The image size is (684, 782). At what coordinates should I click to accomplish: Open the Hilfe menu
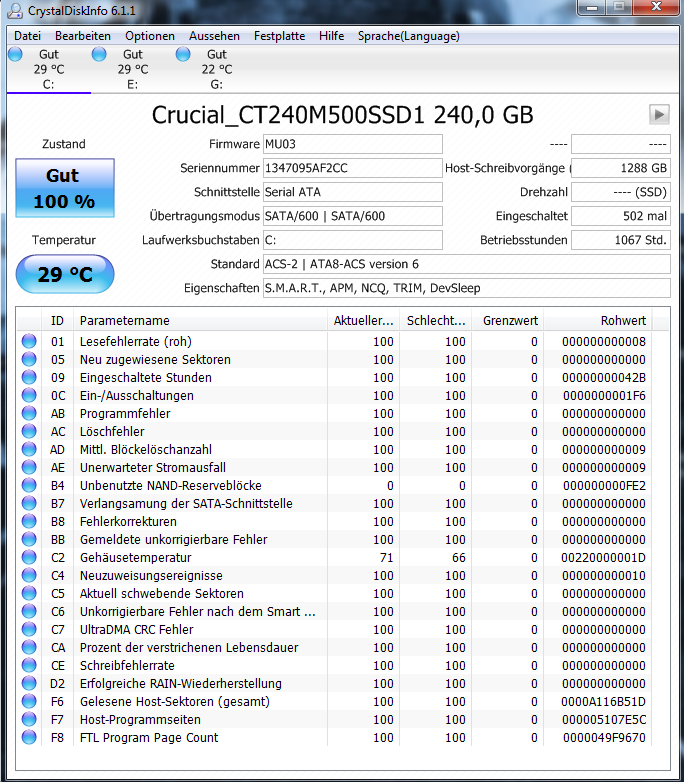331,36
